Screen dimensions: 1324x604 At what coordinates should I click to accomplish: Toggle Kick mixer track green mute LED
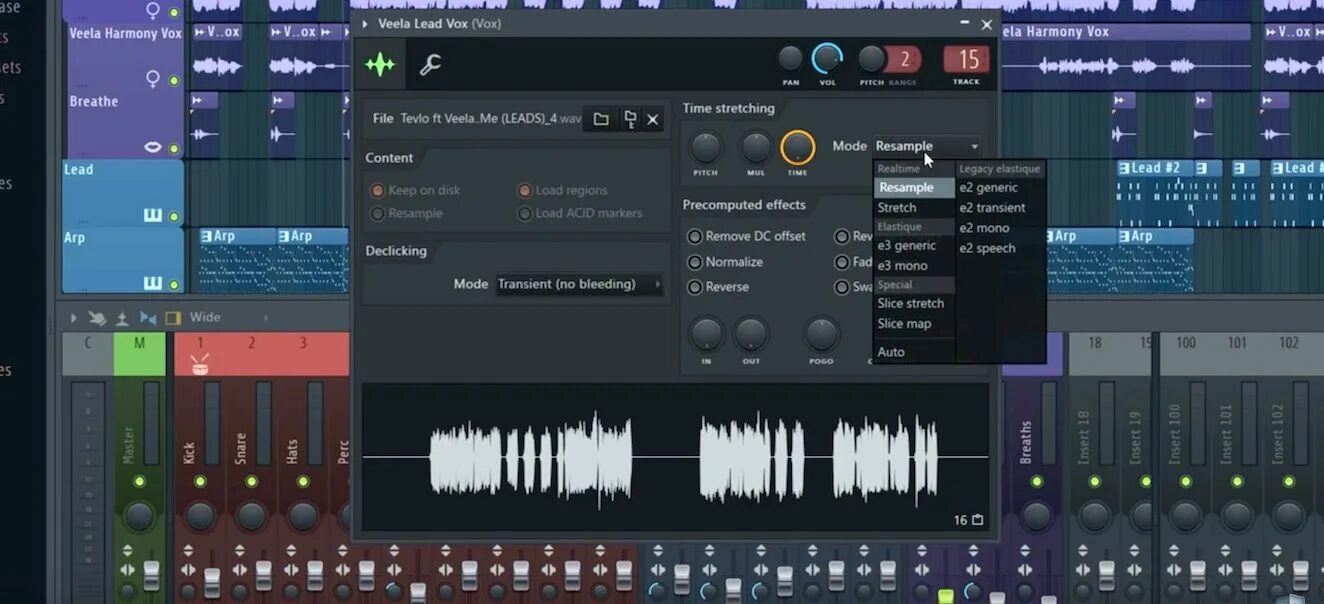coord(200,482)
